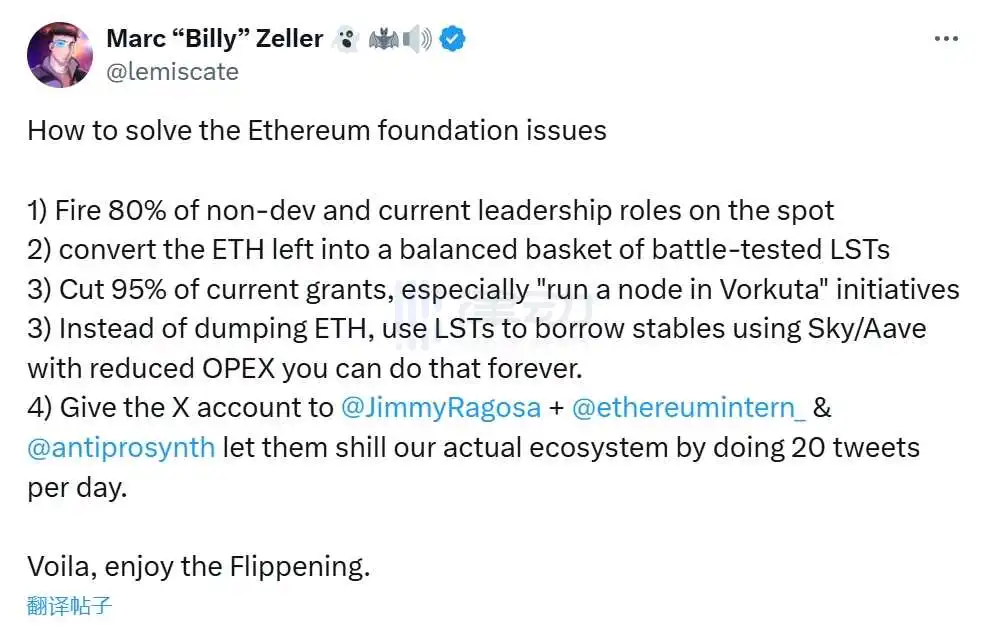This screenshot has height=631, width=987.
Task: Click the bat emoji in display name
Action: (383, 40)
